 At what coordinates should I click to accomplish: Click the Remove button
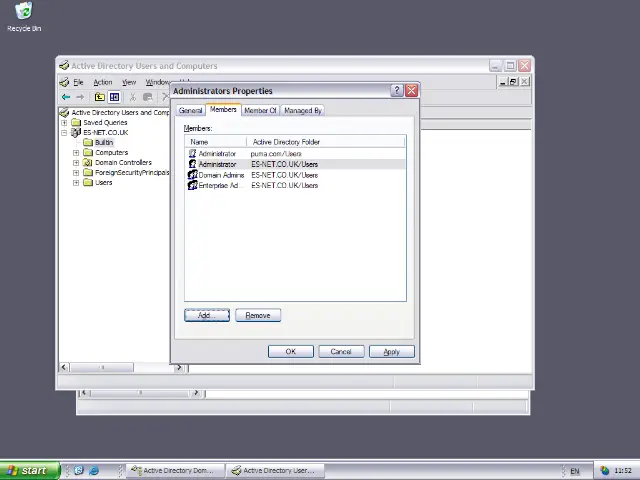click(258, 315)
